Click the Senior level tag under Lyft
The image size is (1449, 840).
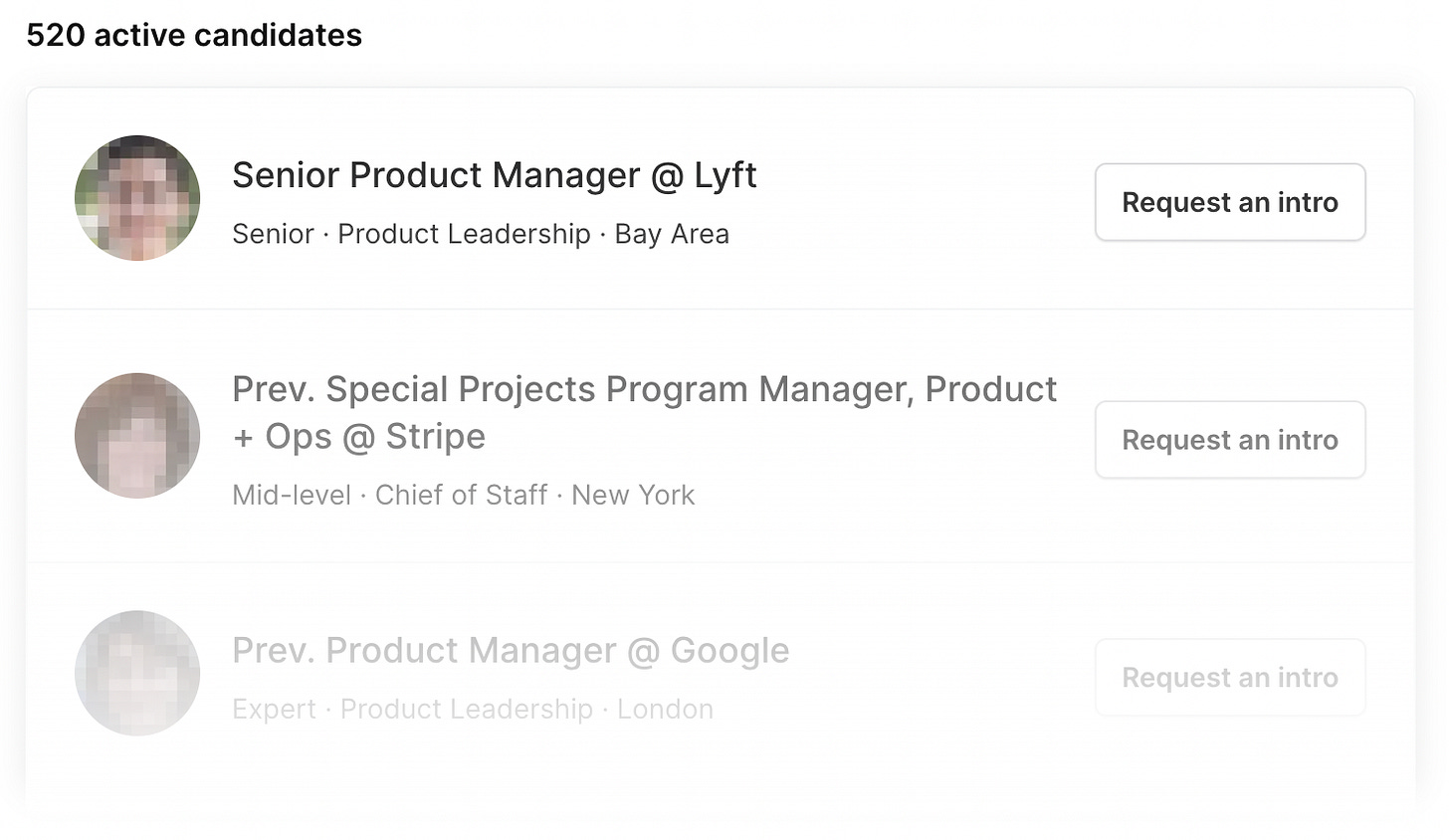273,234
